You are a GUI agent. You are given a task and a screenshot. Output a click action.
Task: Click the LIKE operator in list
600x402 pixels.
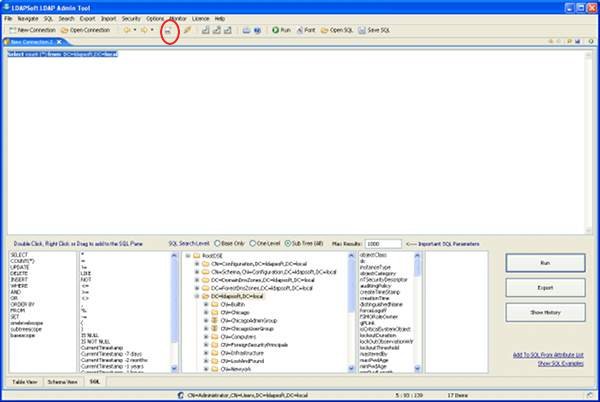pos(86,273)
